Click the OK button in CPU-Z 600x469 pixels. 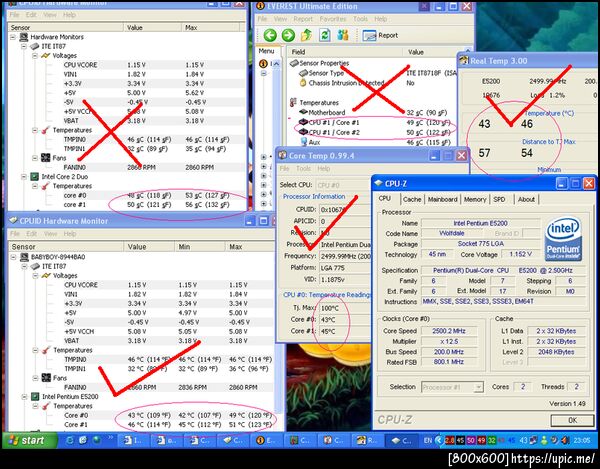[x=572, y=420]
